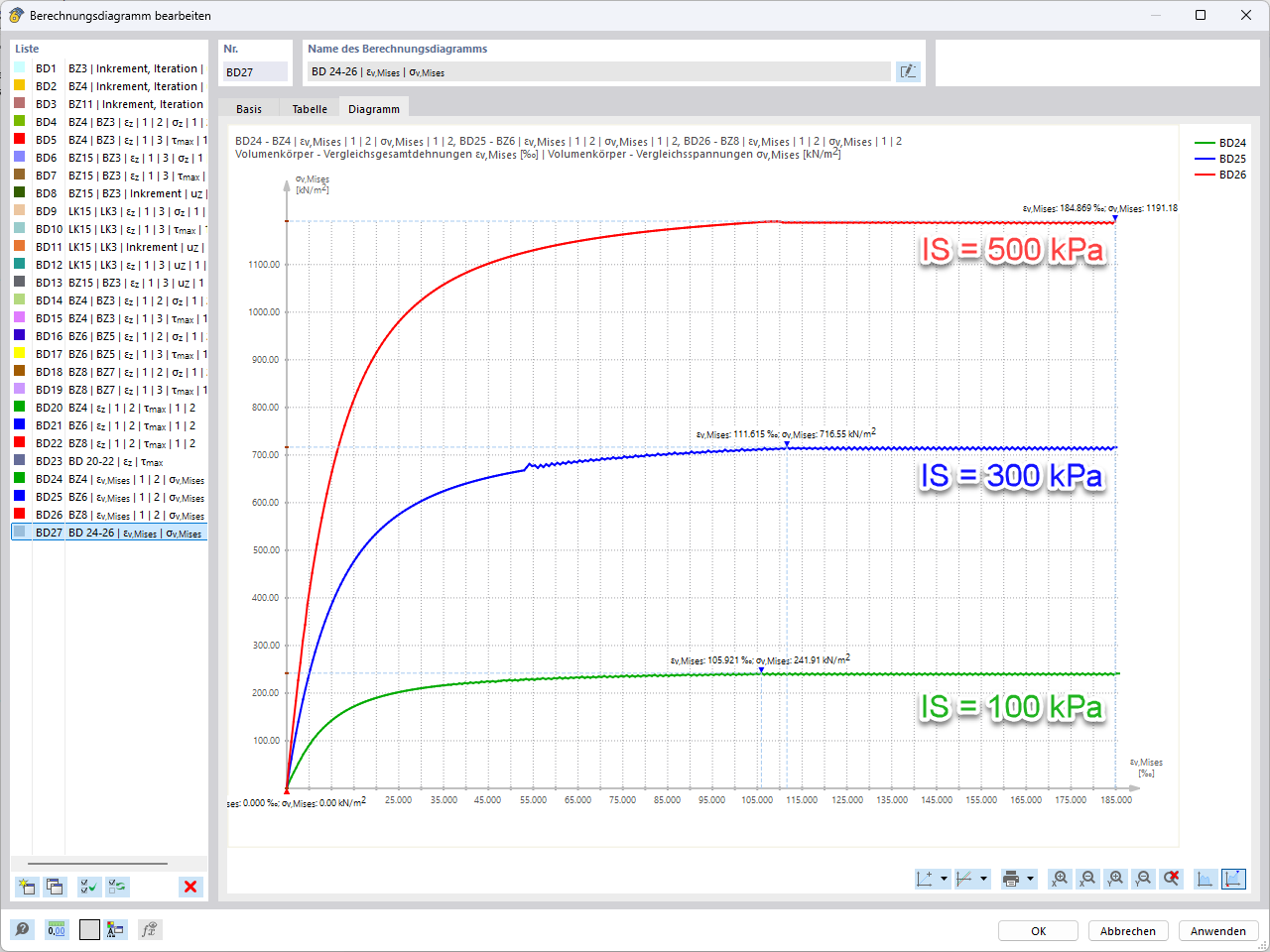Select list entry BD26 BZ8
The height and width of the screenshot is (952, 1270).
(109, 515)
